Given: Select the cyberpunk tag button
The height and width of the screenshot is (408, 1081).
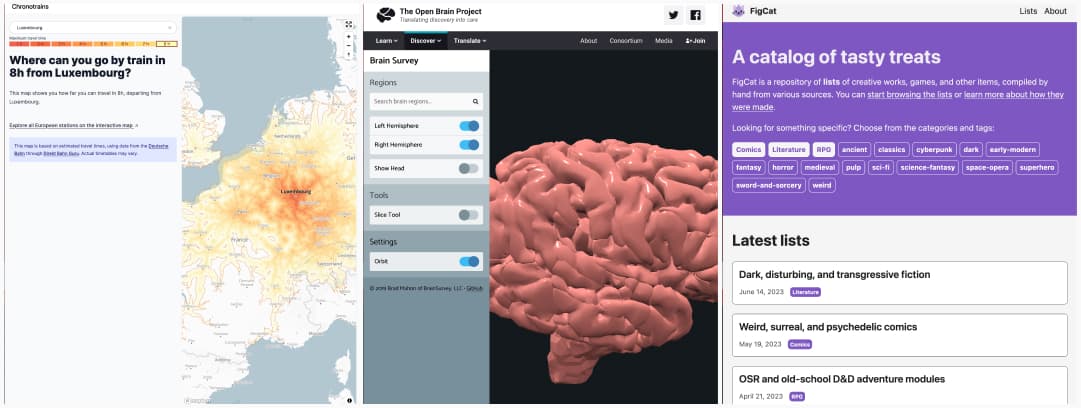Looking at the screenshot, I should (x=933, y=150).
